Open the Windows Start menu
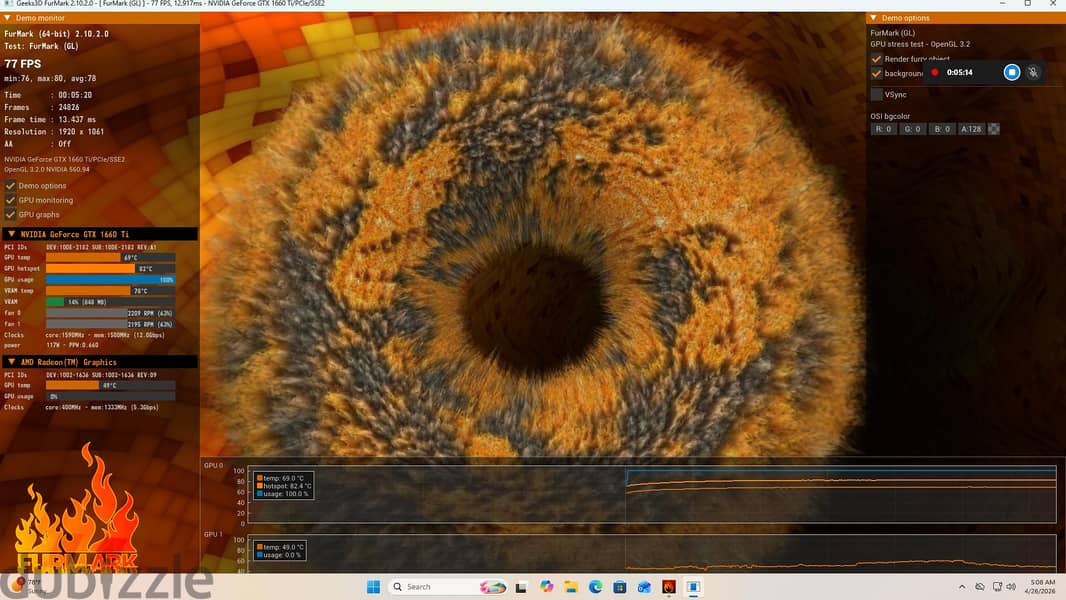 pos(373,587)
